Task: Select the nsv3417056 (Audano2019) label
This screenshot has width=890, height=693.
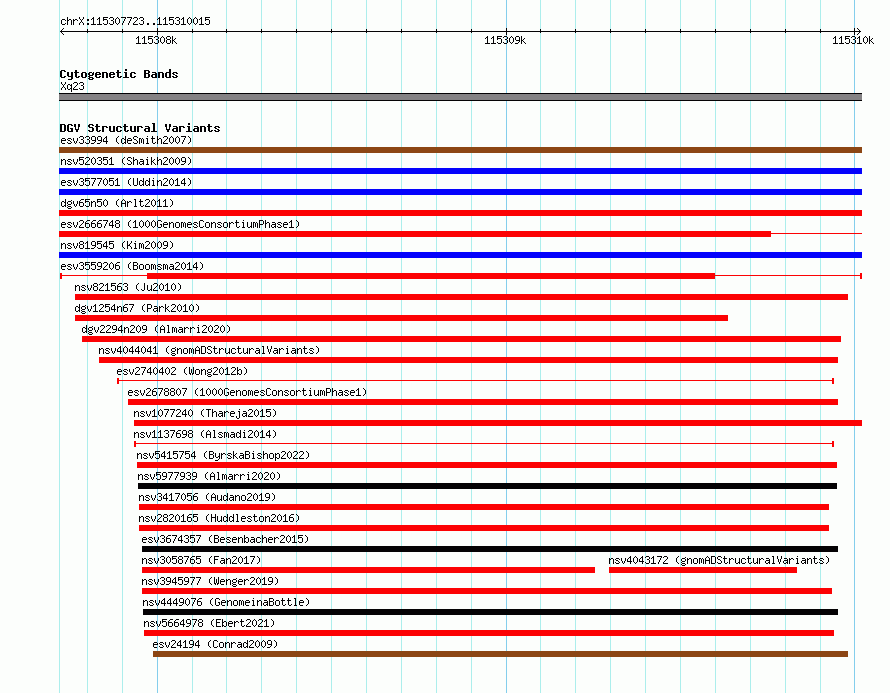Action: point(207,497)
